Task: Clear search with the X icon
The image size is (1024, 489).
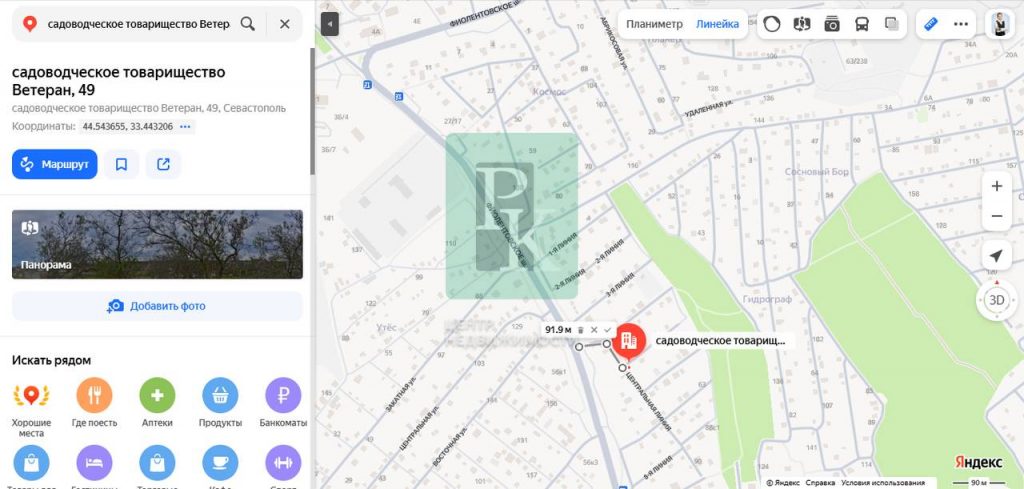Action: [x=285, y=24]
